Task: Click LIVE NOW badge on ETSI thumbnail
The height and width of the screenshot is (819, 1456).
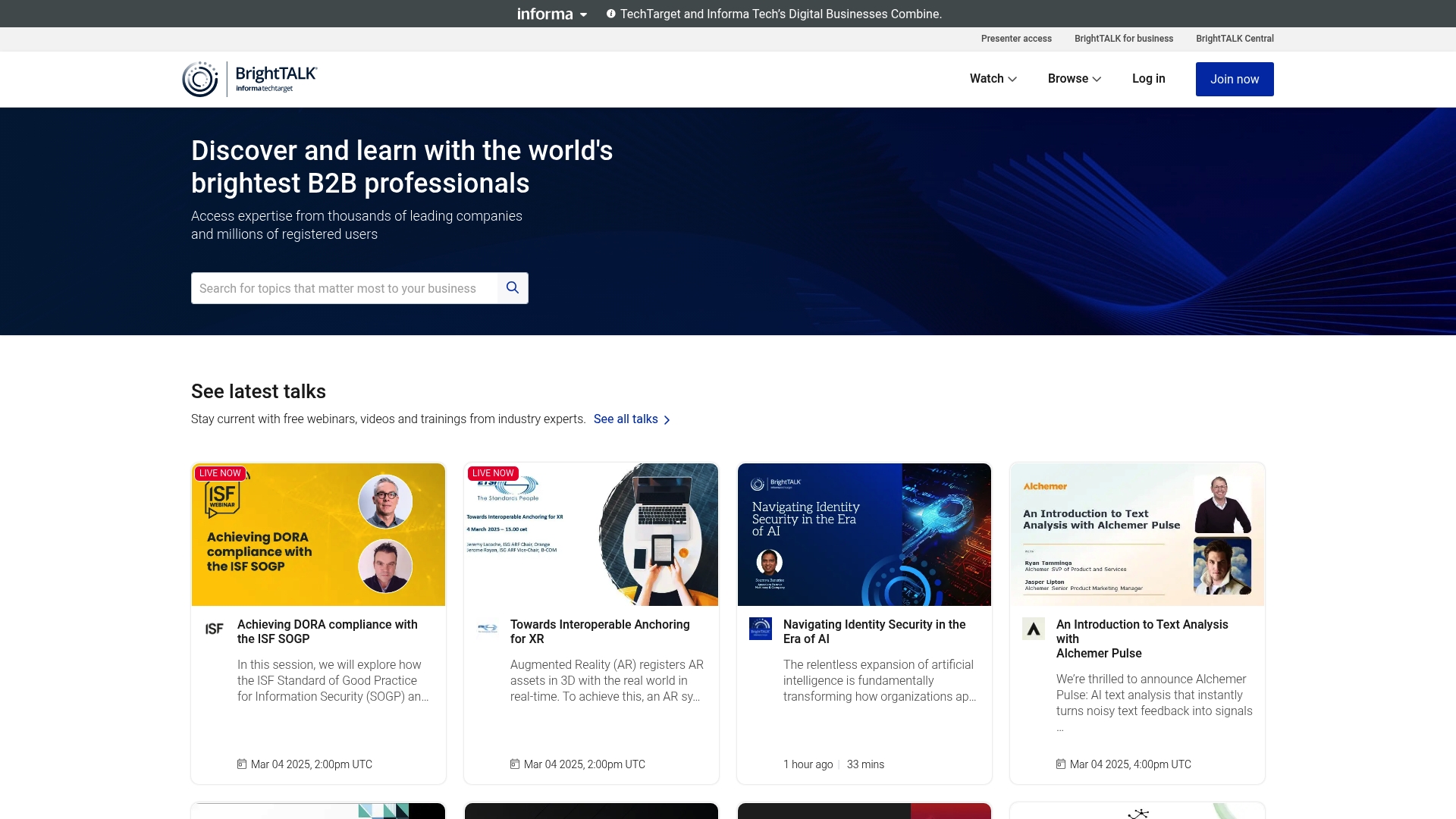Action: 493,473
